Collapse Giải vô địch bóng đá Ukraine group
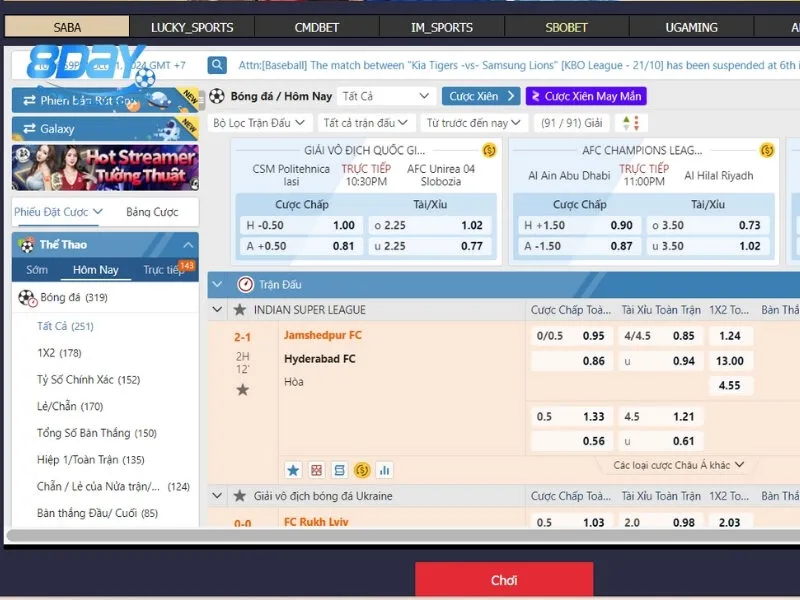The image size is (800, 600). tap(217, 495)
